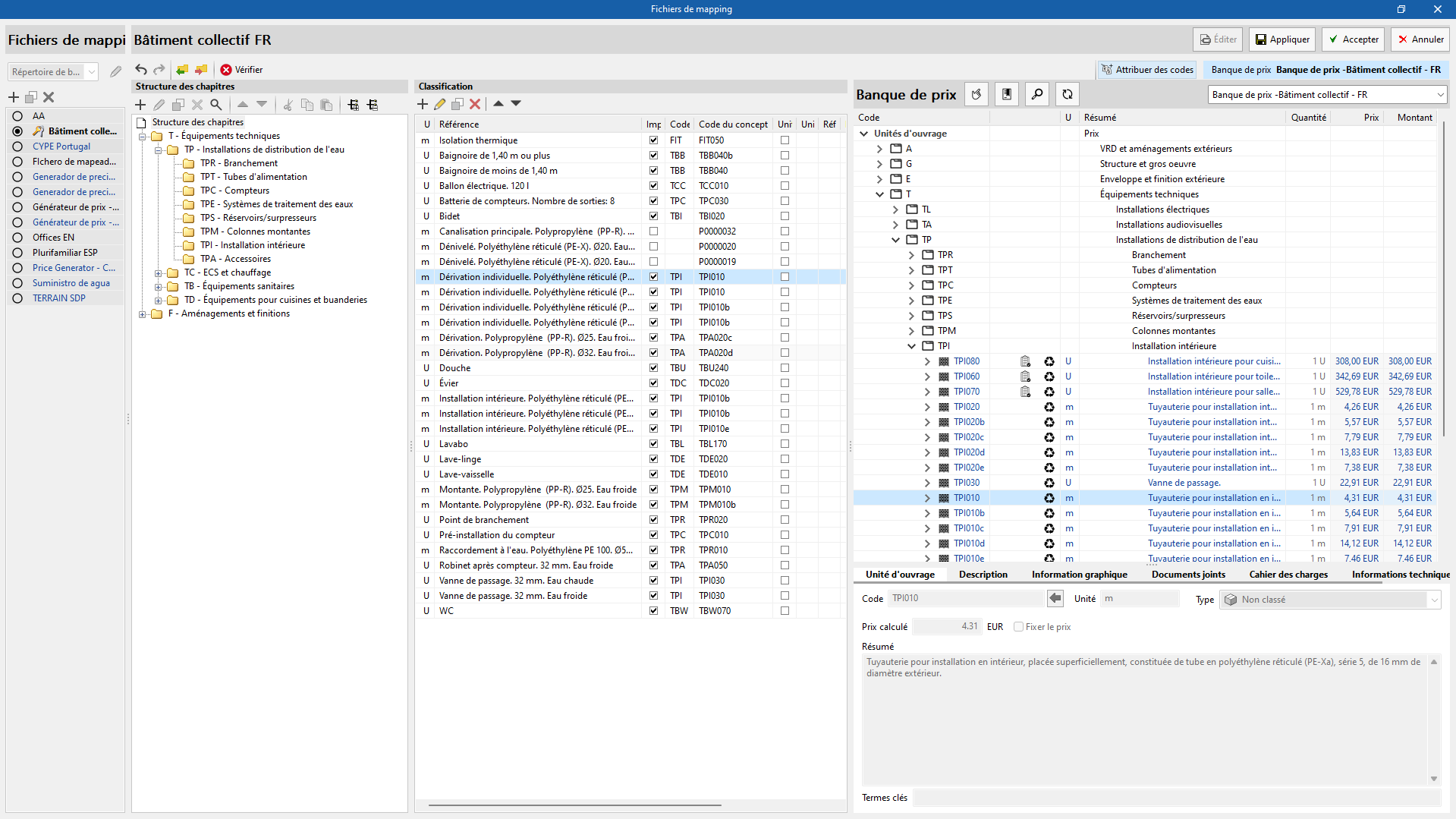Click the Termes clés input field

[x=1176, y=798]
